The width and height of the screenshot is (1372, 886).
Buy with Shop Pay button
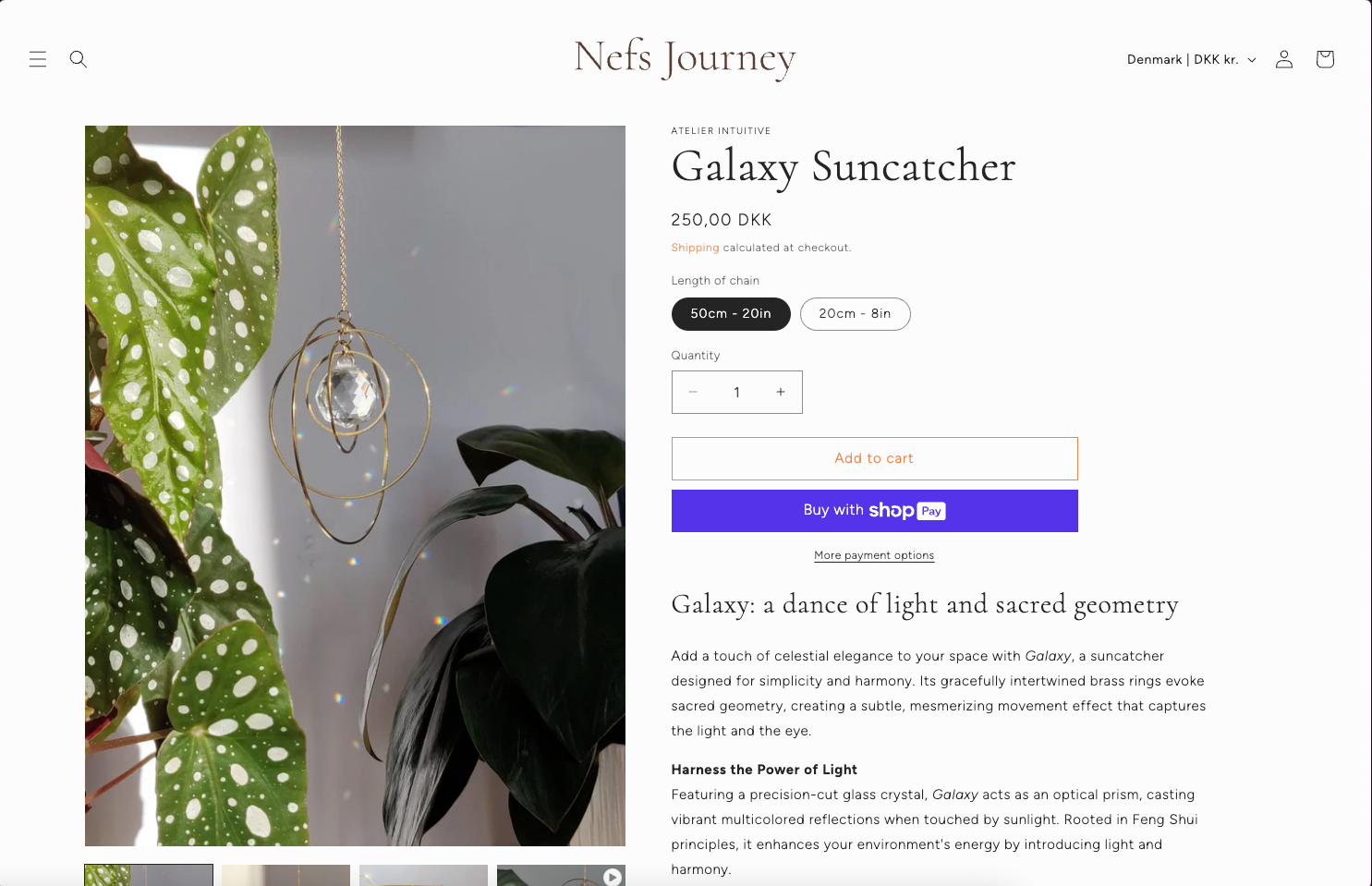coord(875,511)
